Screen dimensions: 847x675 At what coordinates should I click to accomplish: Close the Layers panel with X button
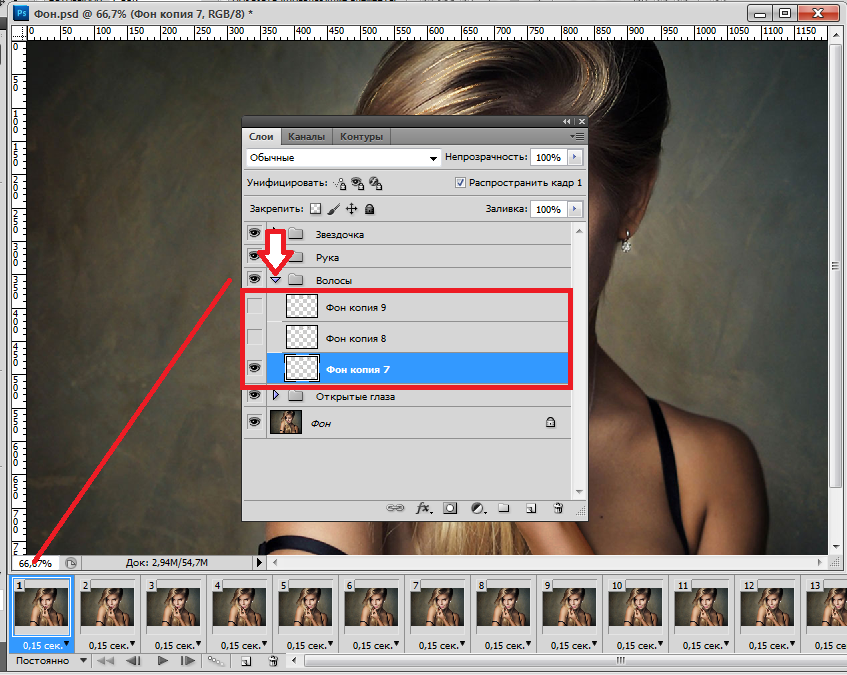582,122
